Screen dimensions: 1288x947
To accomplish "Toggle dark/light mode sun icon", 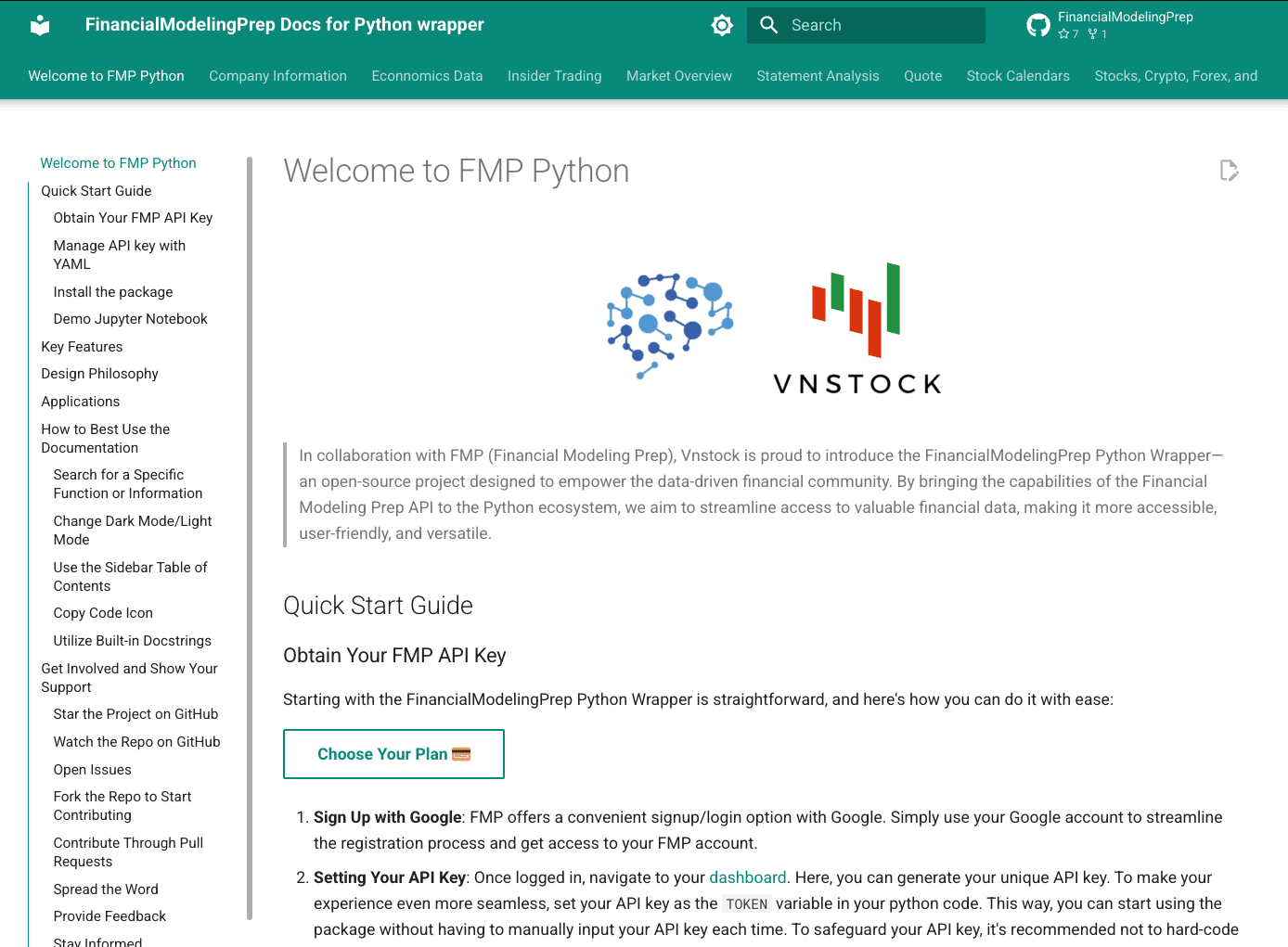I will click(722, 25).
